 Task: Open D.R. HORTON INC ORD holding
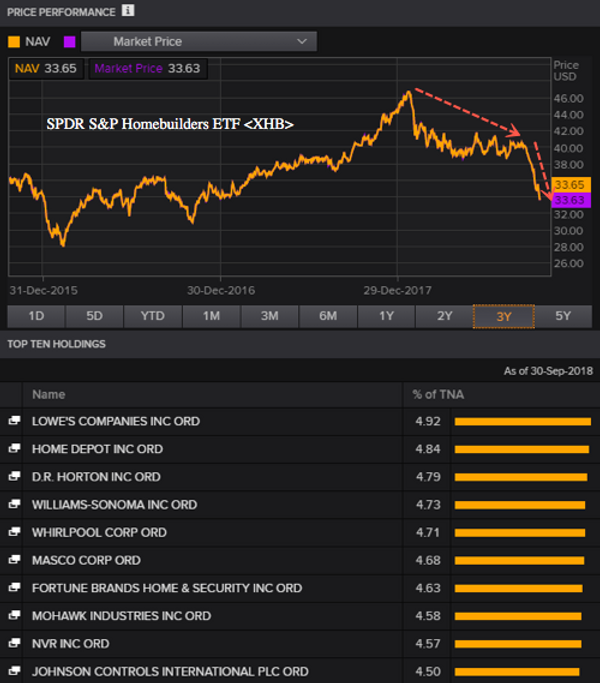click(x=96, y=477)
